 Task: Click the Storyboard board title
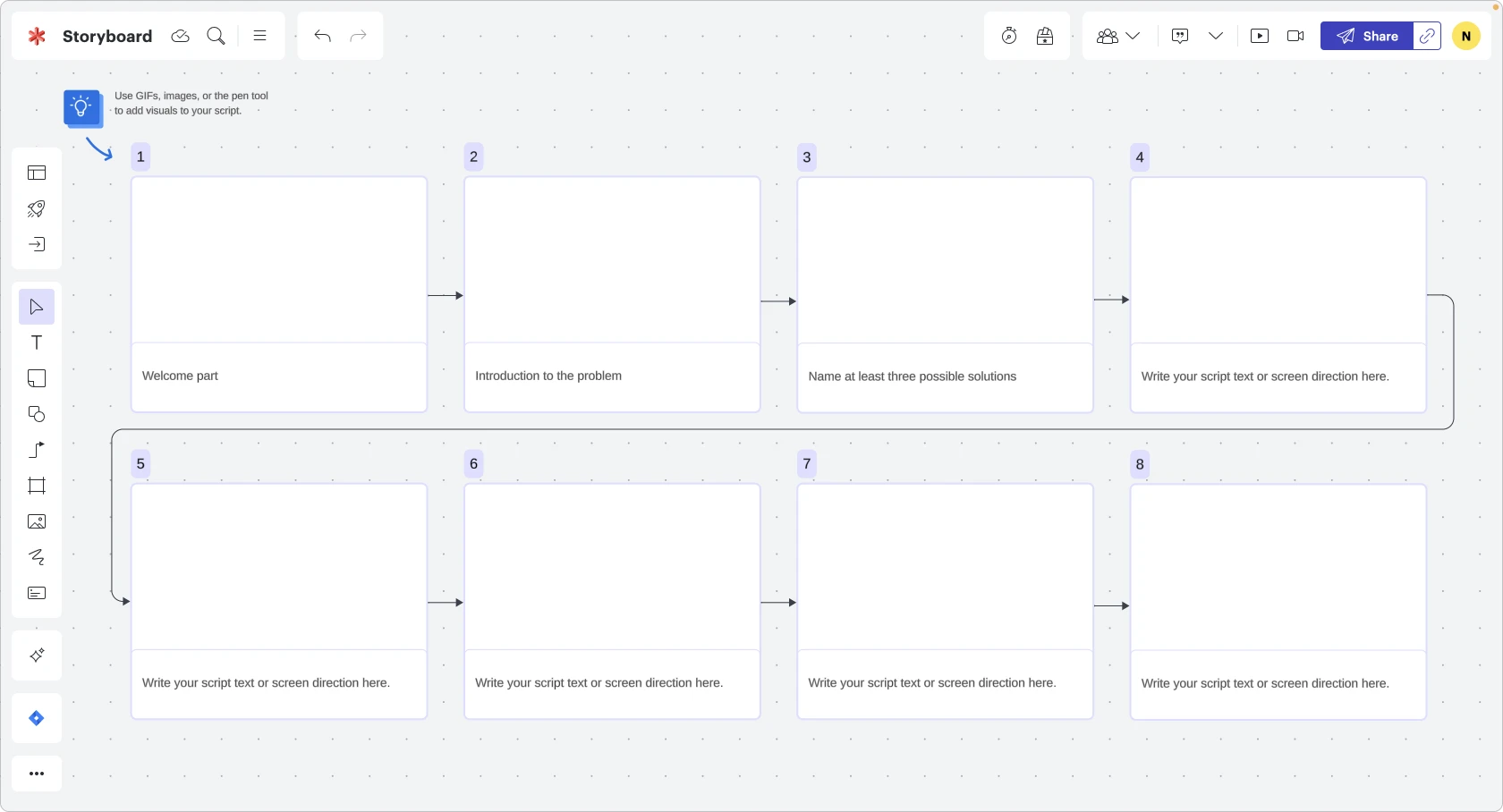[x=106, y=37]
